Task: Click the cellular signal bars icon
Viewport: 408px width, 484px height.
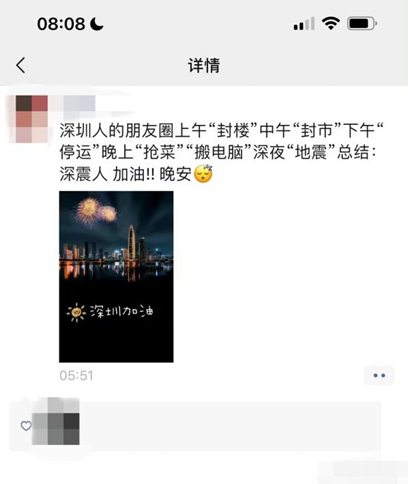Action: click(304, 24)
